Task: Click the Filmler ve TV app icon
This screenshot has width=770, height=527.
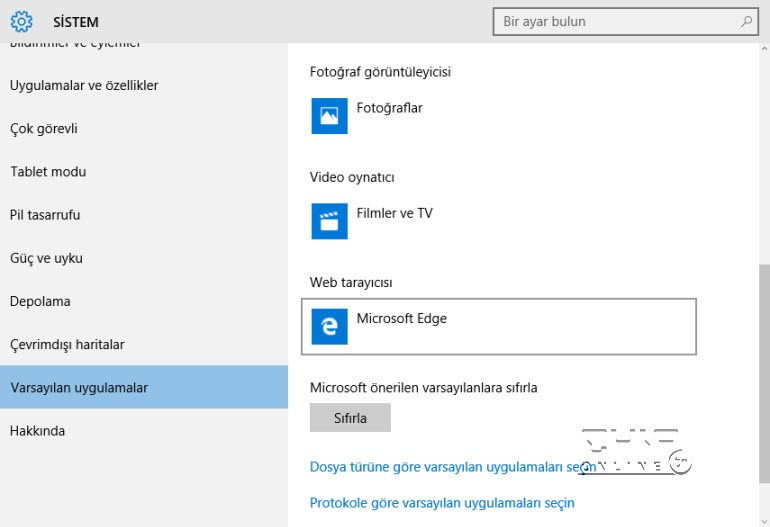Action: [x=330, y=221]
